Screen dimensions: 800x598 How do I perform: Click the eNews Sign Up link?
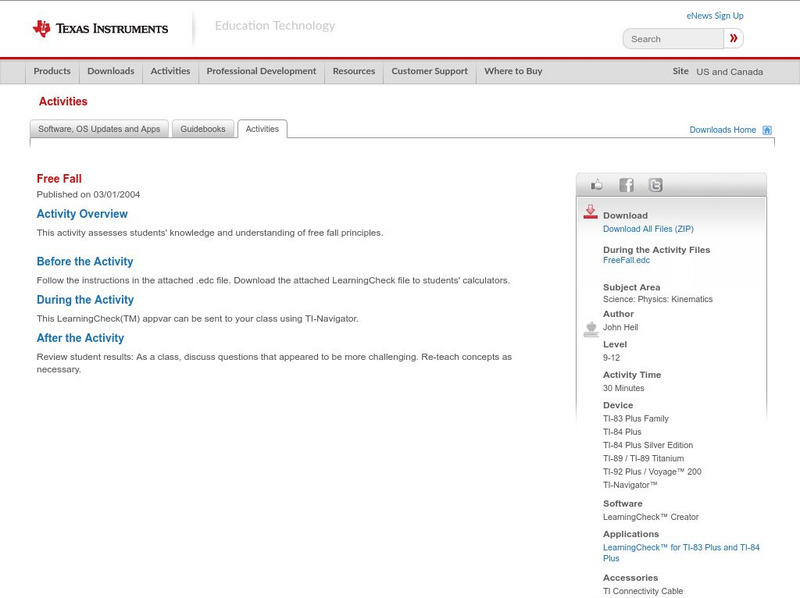714,16
